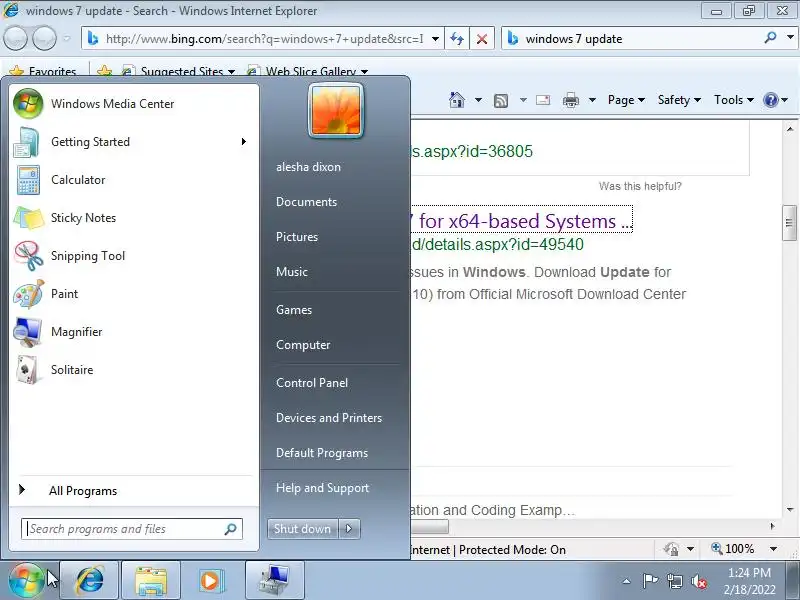The image size is (800, 600).
Task: Expand All Programs list
Action: [132, 491]
